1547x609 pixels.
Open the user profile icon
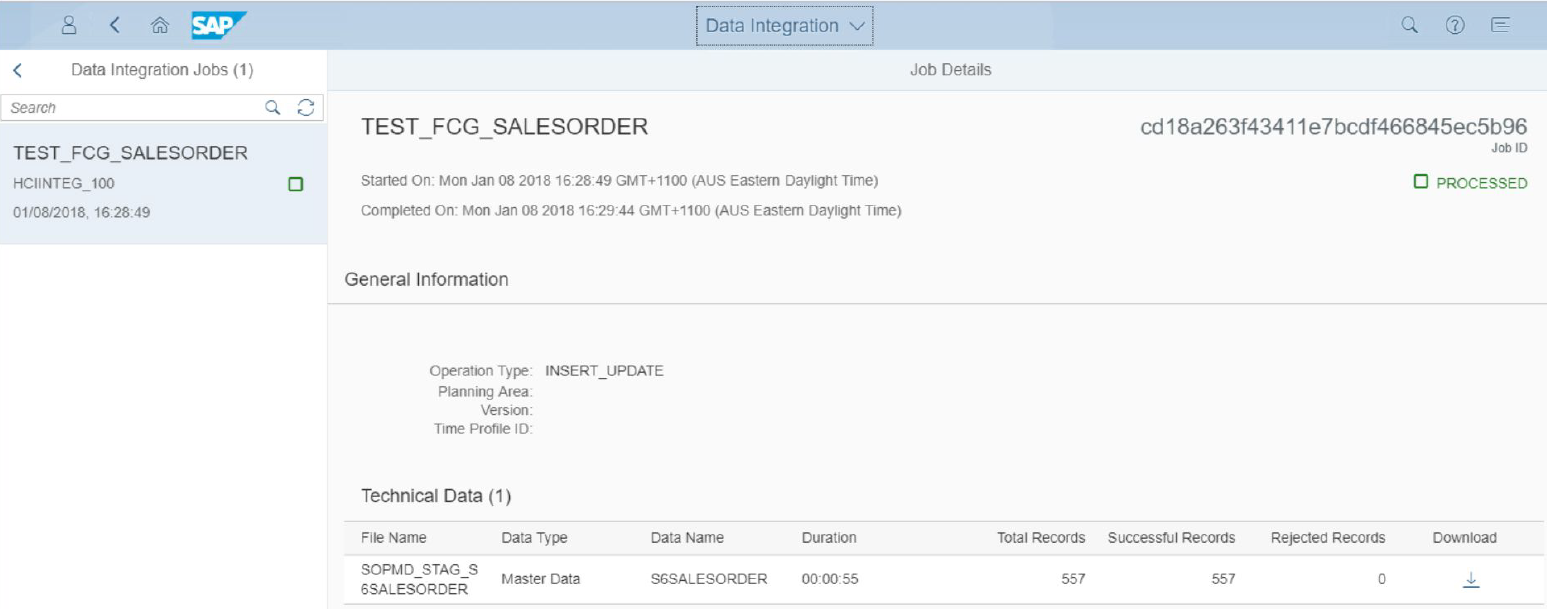(x=68, y=25)
